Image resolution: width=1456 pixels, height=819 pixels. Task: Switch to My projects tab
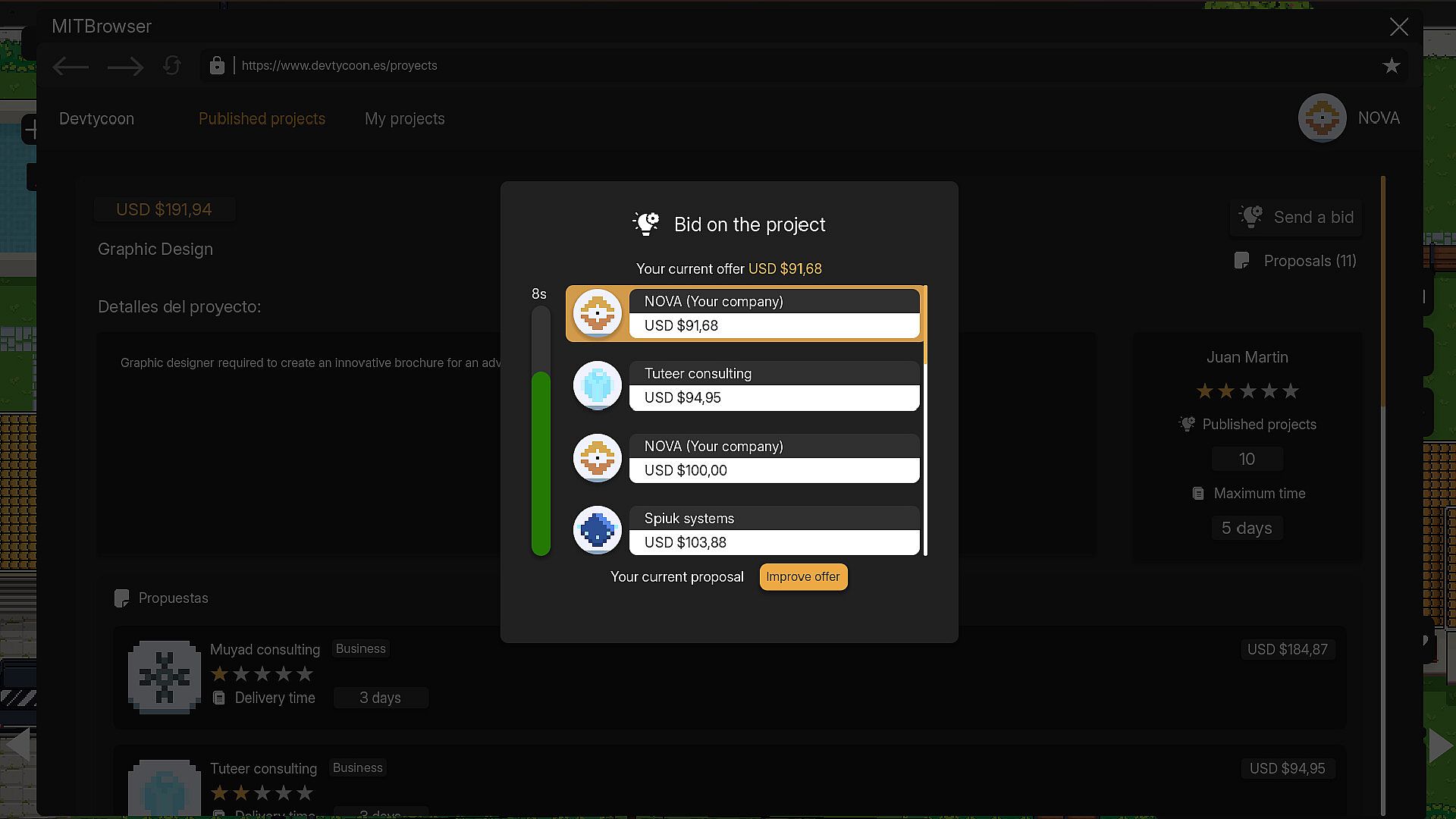click(x=404, y=119)
